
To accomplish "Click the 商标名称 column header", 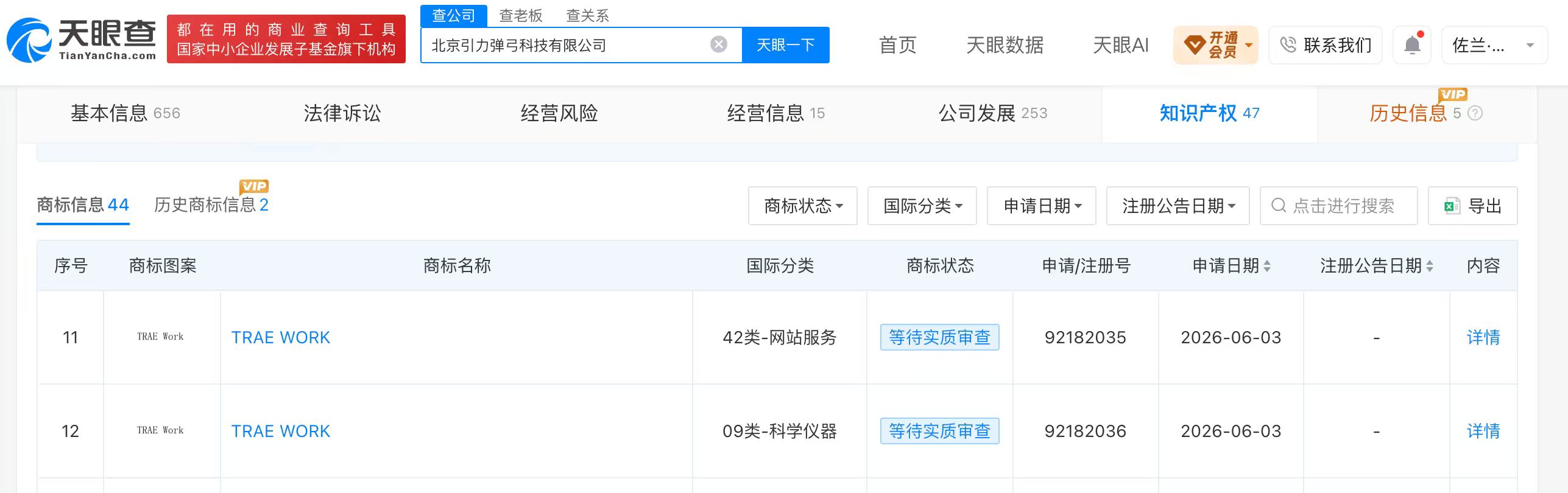I will (x=457, y=266).
